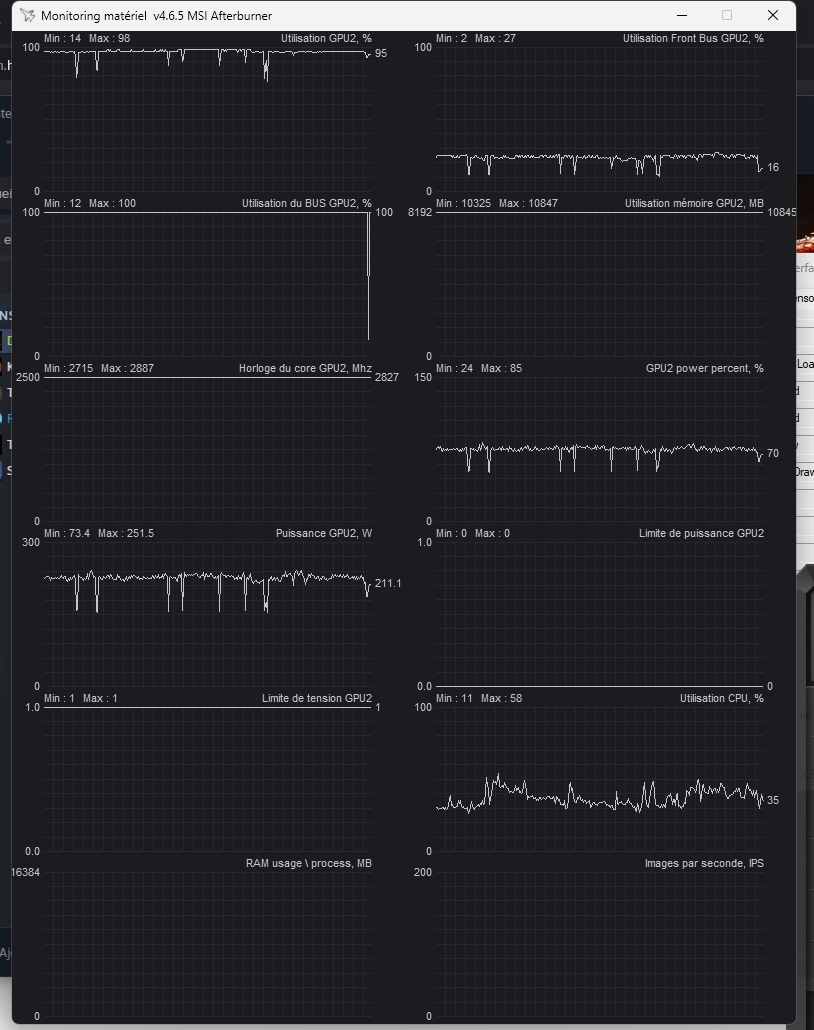This screenshot has height=1030, width=814.
Task: Select the RAM usage \ process graph
Action: (x=206, y=945)
